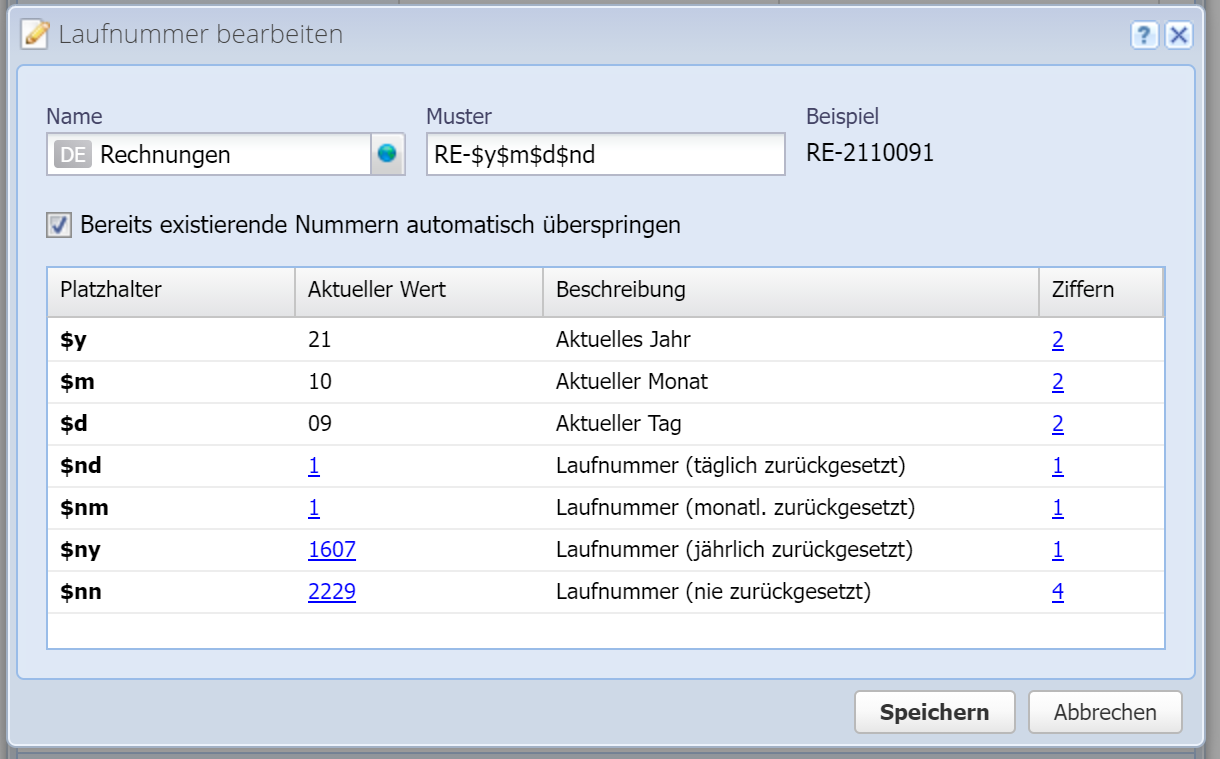Open current value link for $nd row

314,466
